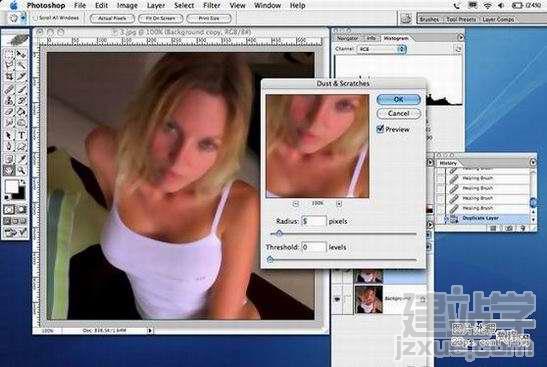
Task: Hide the Background layer eye icon
Action: coord(337,299)
